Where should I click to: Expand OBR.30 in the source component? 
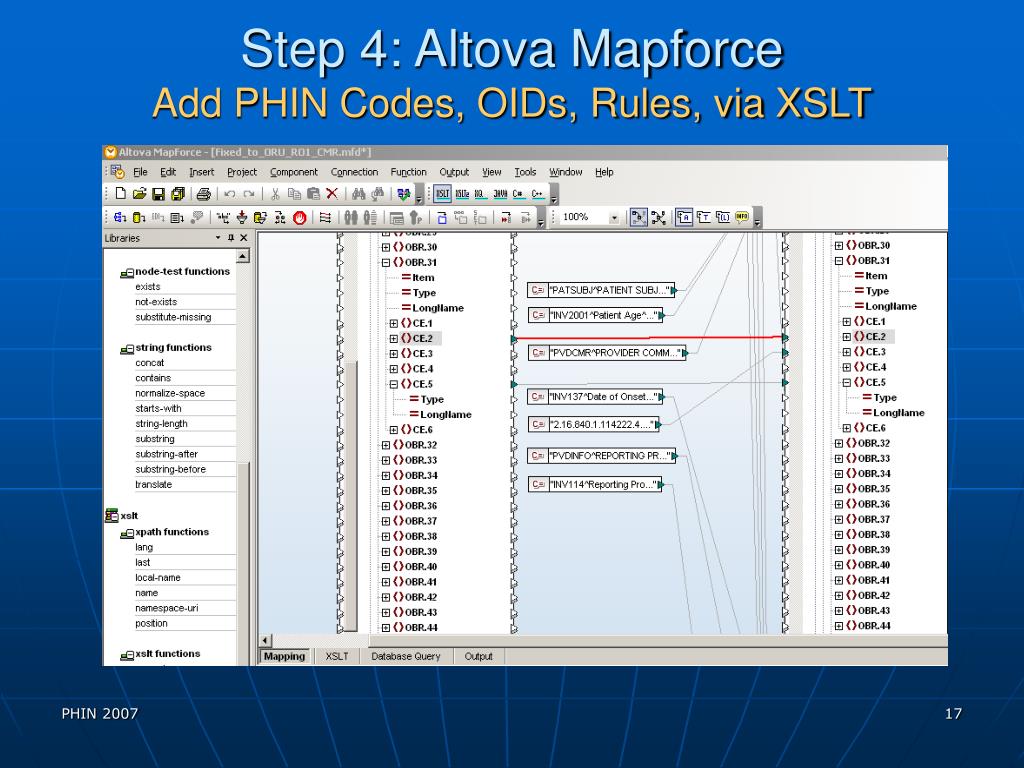pos(386,248)
